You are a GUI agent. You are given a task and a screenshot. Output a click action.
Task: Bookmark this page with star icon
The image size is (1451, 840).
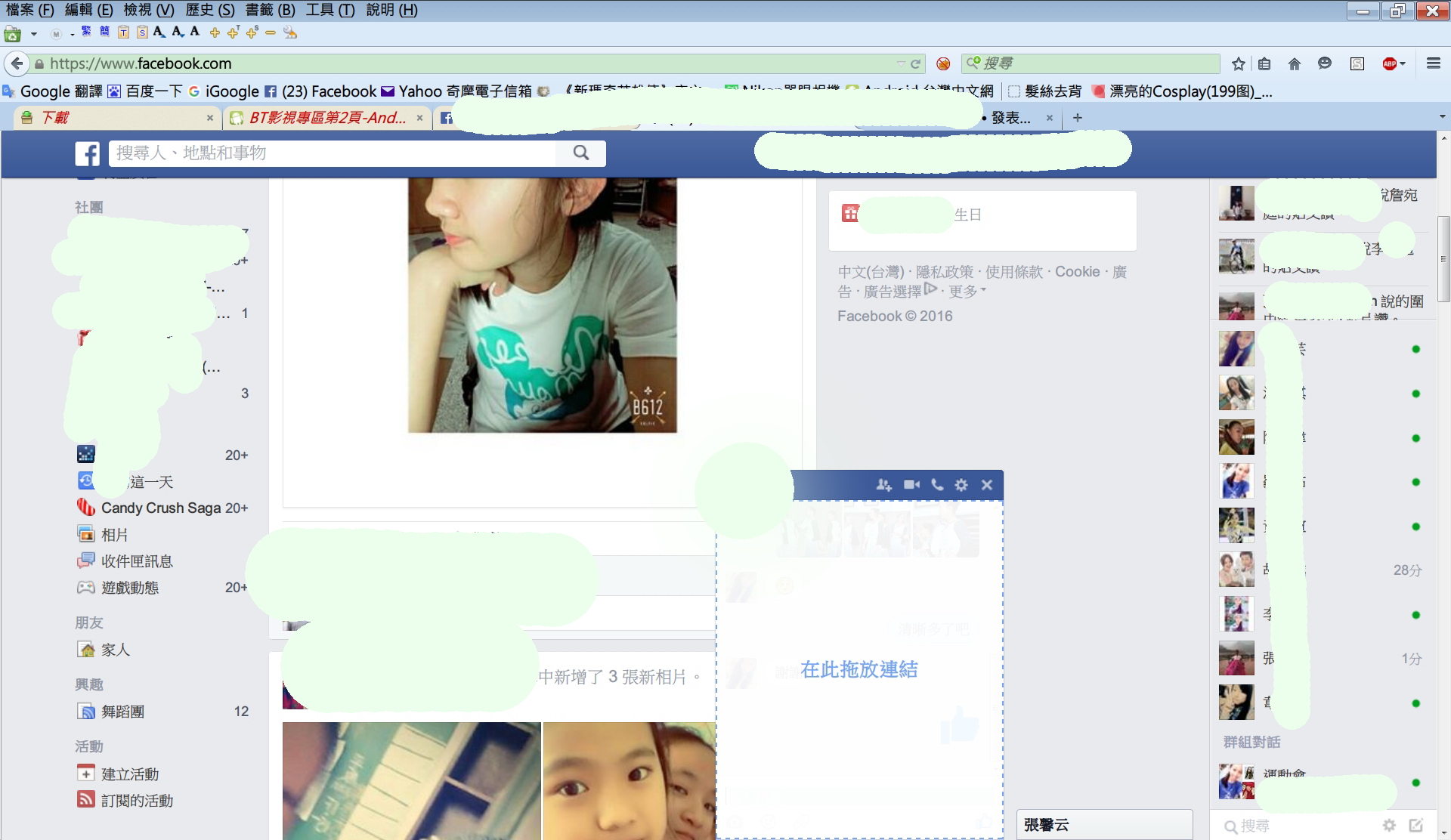(1238, 63)
